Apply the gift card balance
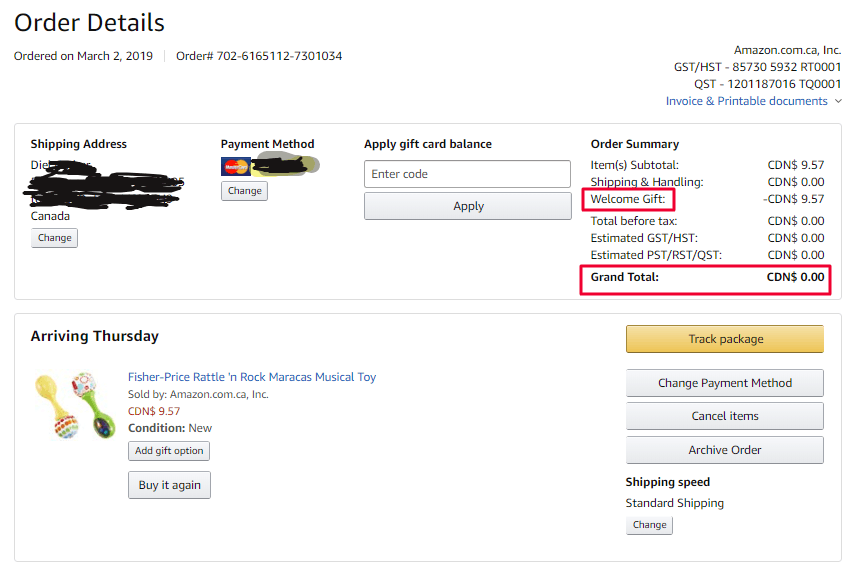 (x=467, y=206)
